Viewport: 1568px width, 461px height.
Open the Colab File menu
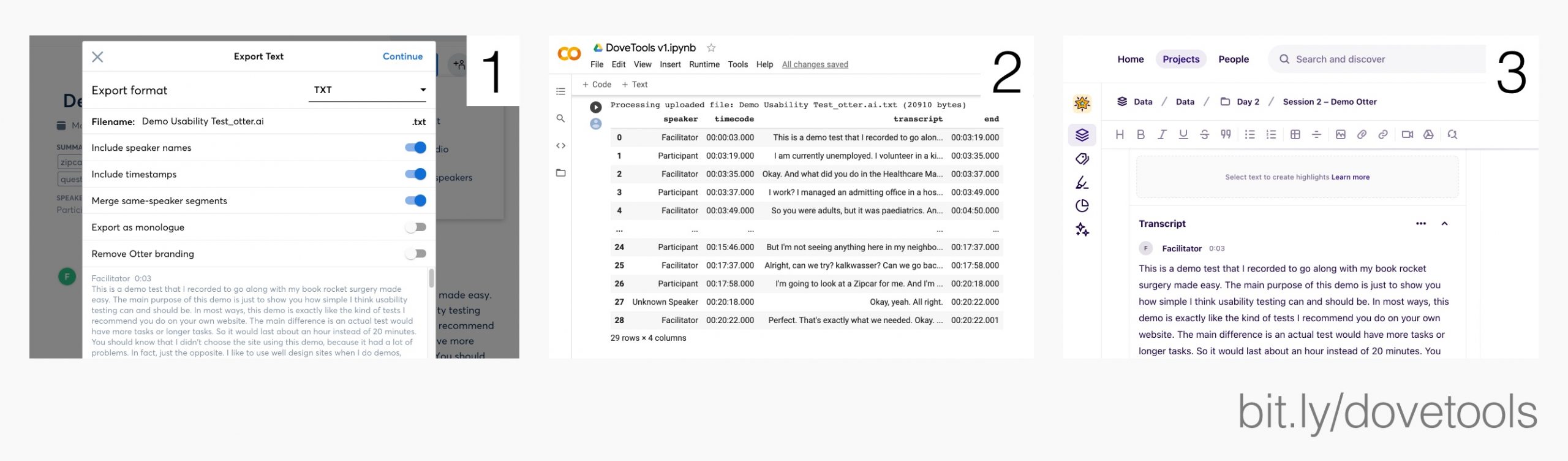click(597, 64)
